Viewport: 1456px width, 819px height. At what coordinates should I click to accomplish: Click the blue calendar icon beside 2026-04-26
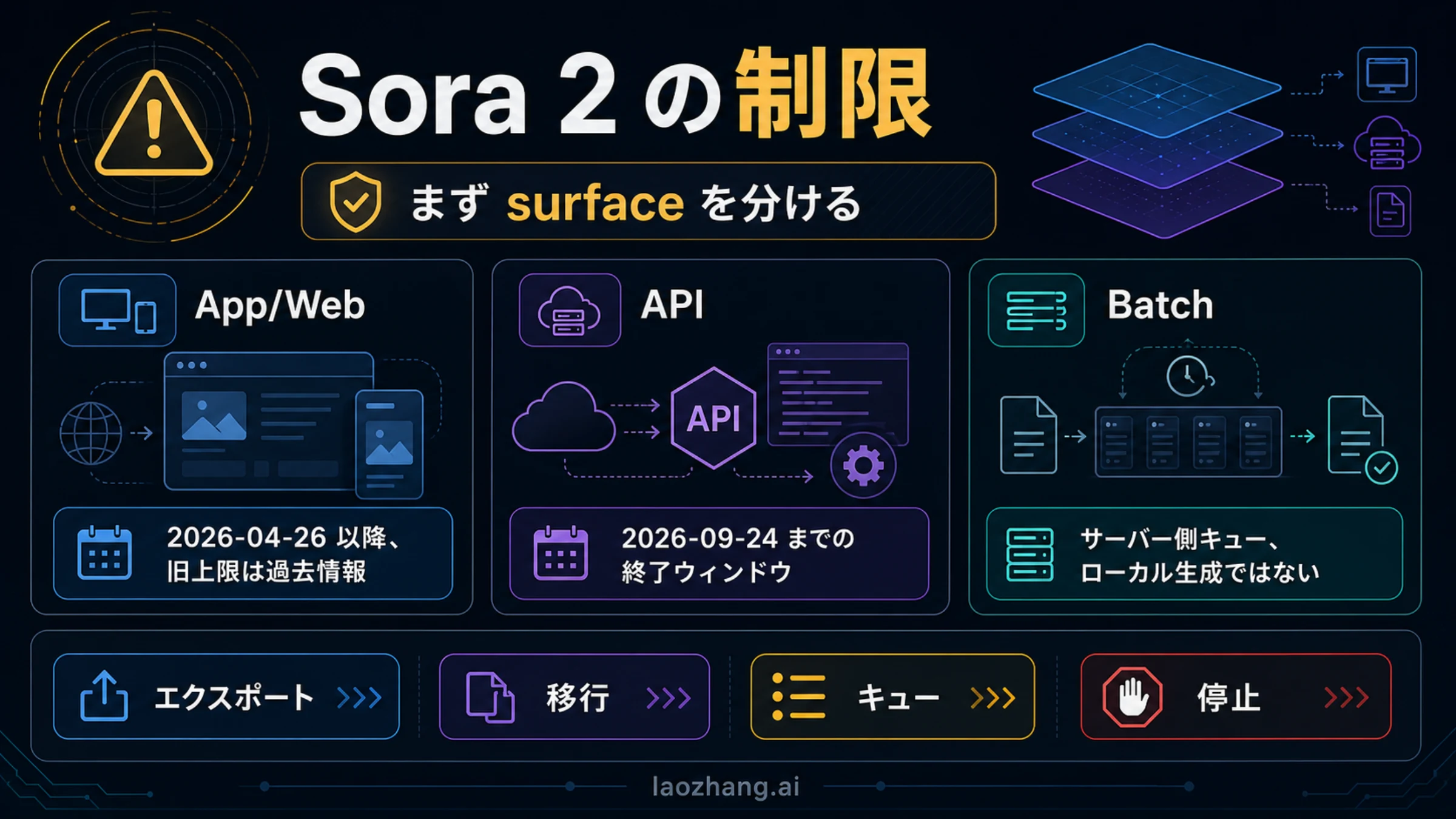105,553
